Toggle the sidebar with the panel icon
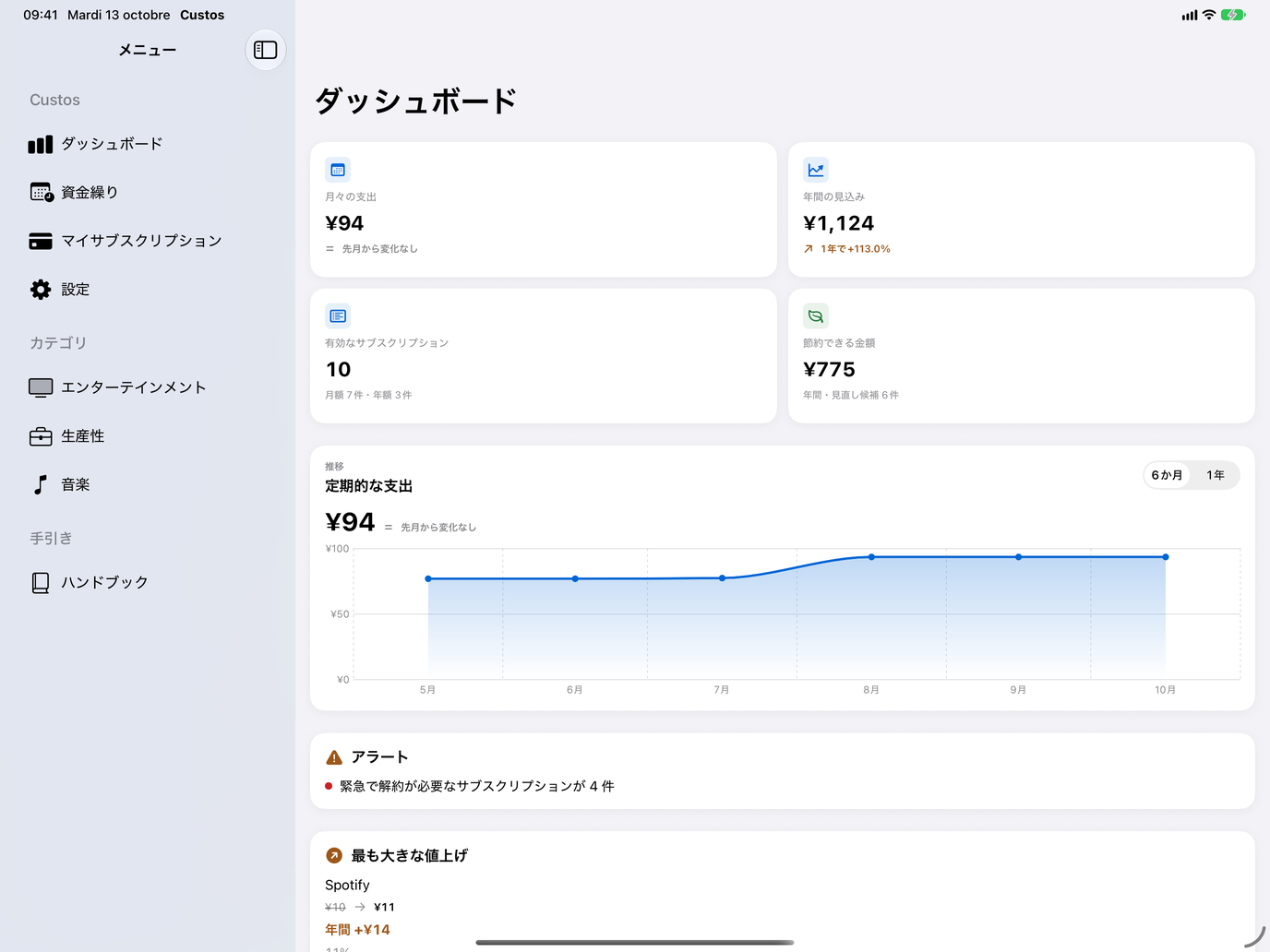Screen dimensions: 1270x952 click(x=266, y=50)
